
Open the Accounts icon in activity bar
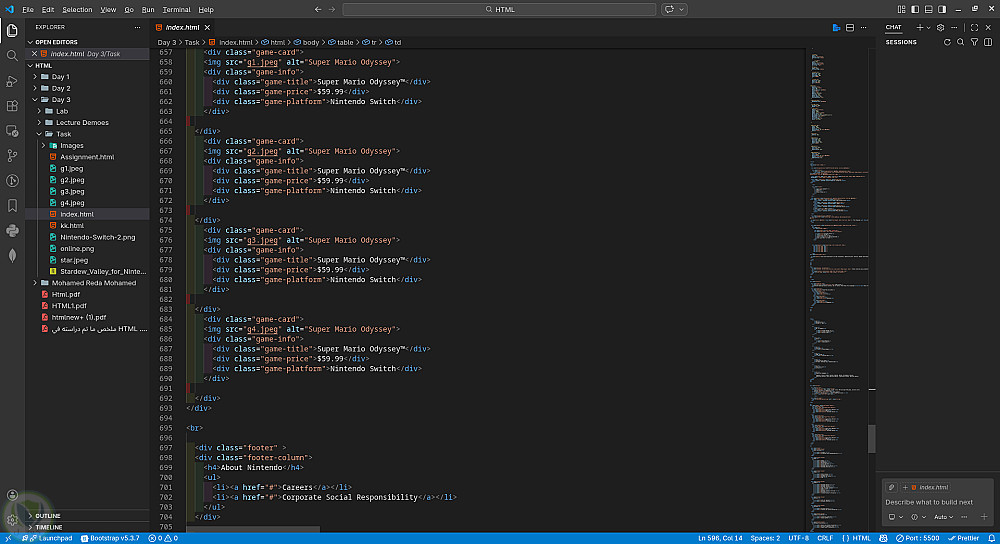click(12, 495)
